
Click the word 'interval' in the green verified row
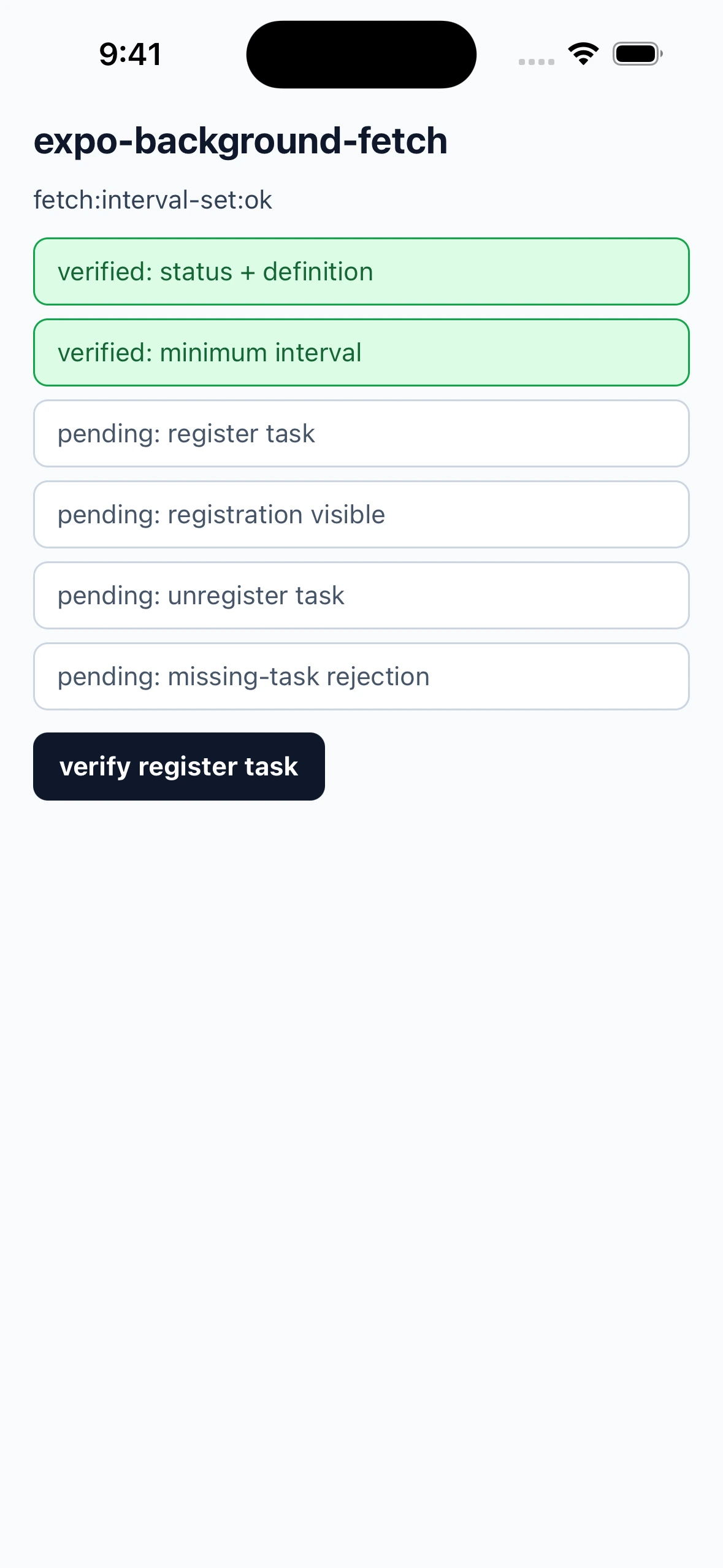click(318, 353)
